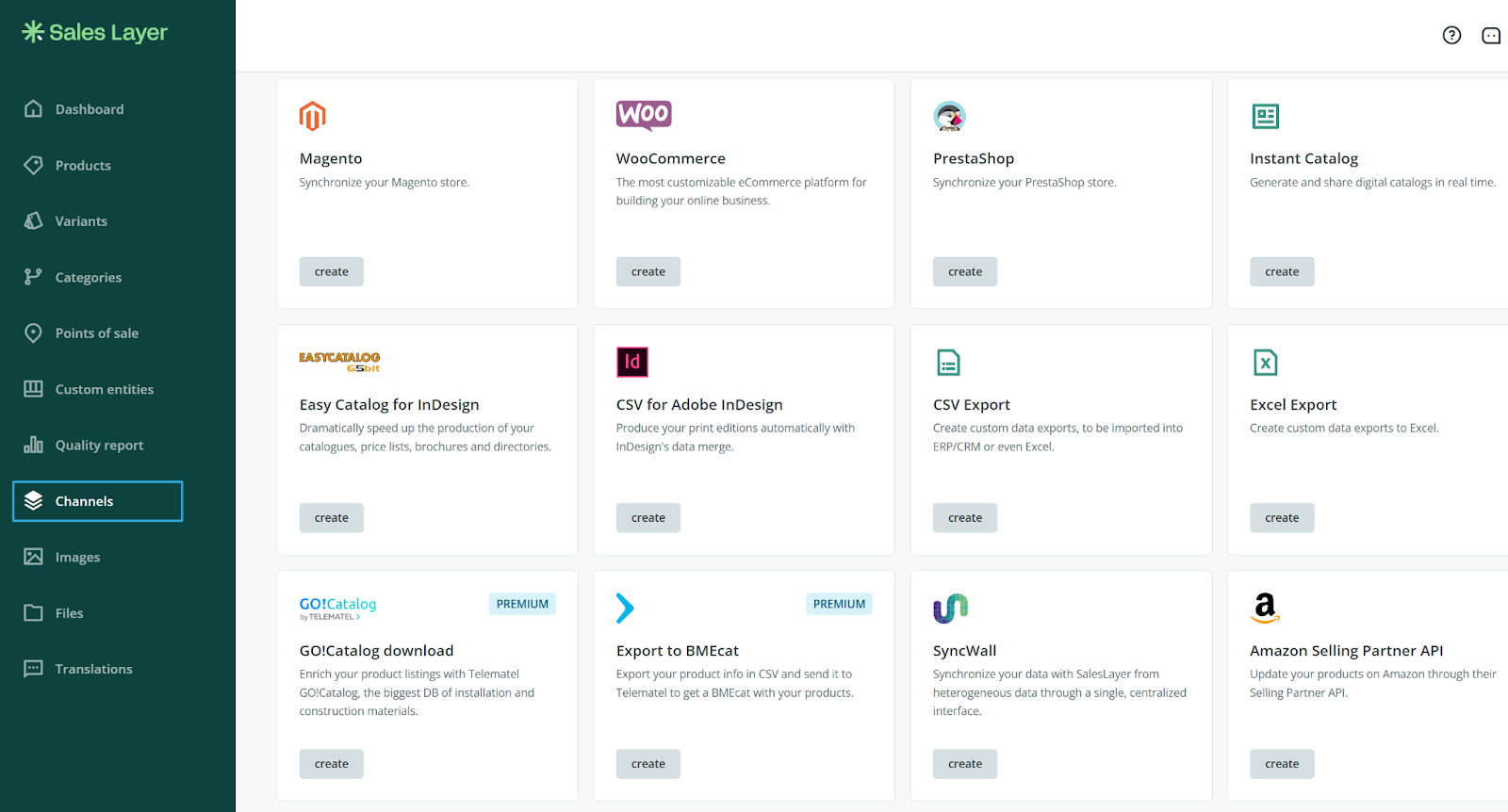Image resolution: width=1508 pixels, height=812 pixels.
Task: Create a SyncWall channel
Action: 965,764
